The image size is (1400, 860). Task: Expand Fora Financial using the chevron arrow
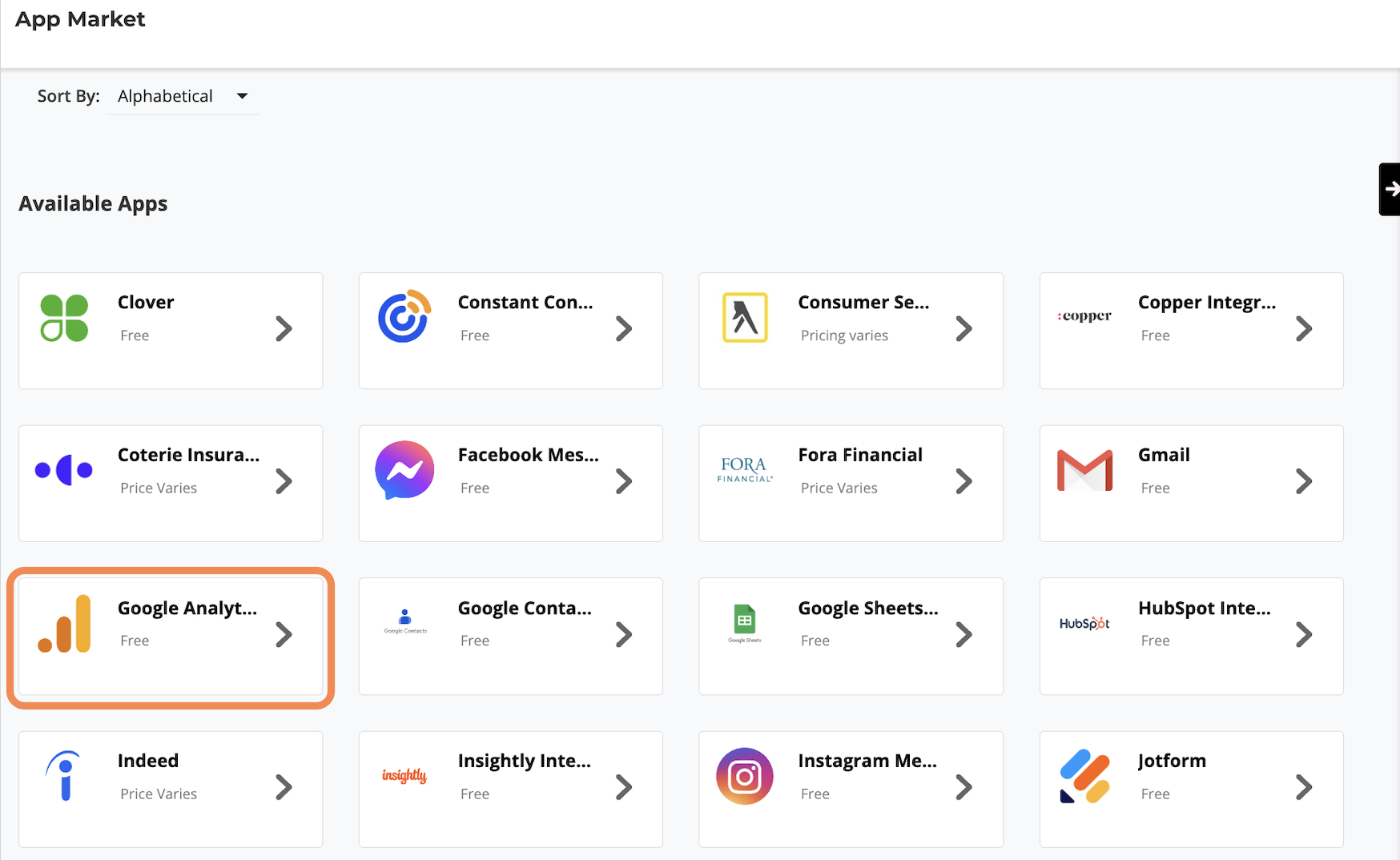tap(964, 481)
